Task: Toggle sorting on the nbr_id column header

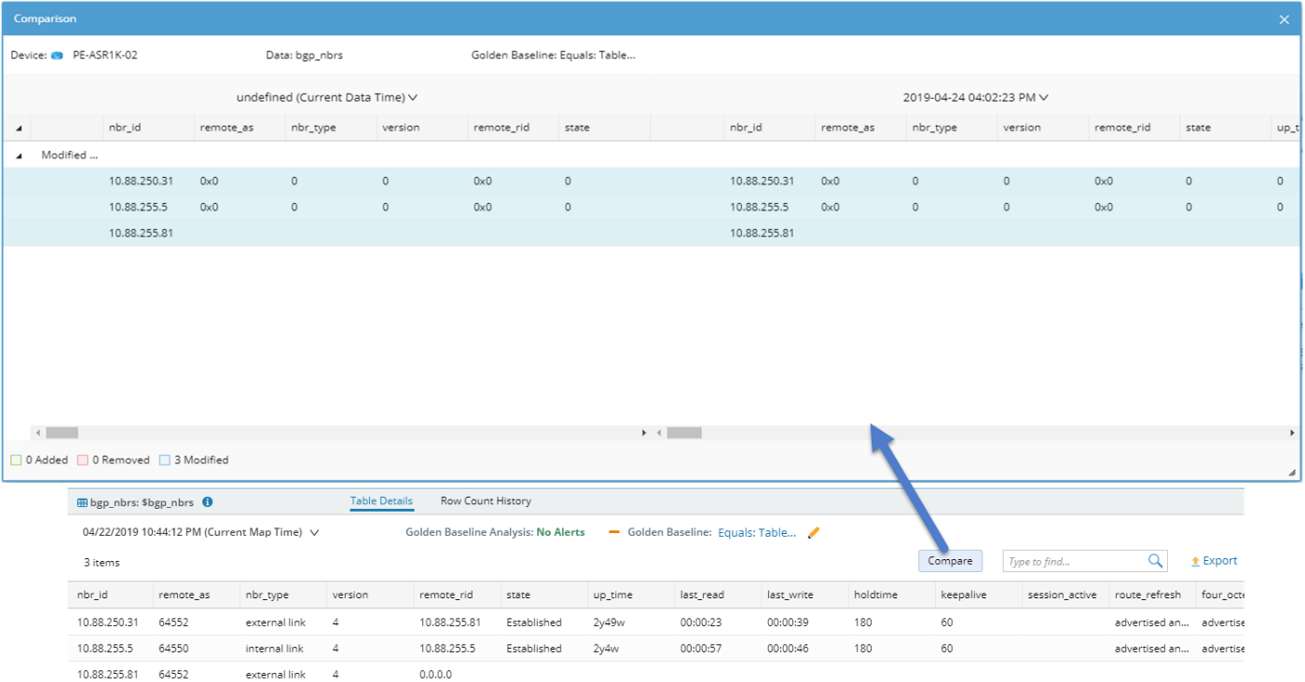Action: [126, 127]
